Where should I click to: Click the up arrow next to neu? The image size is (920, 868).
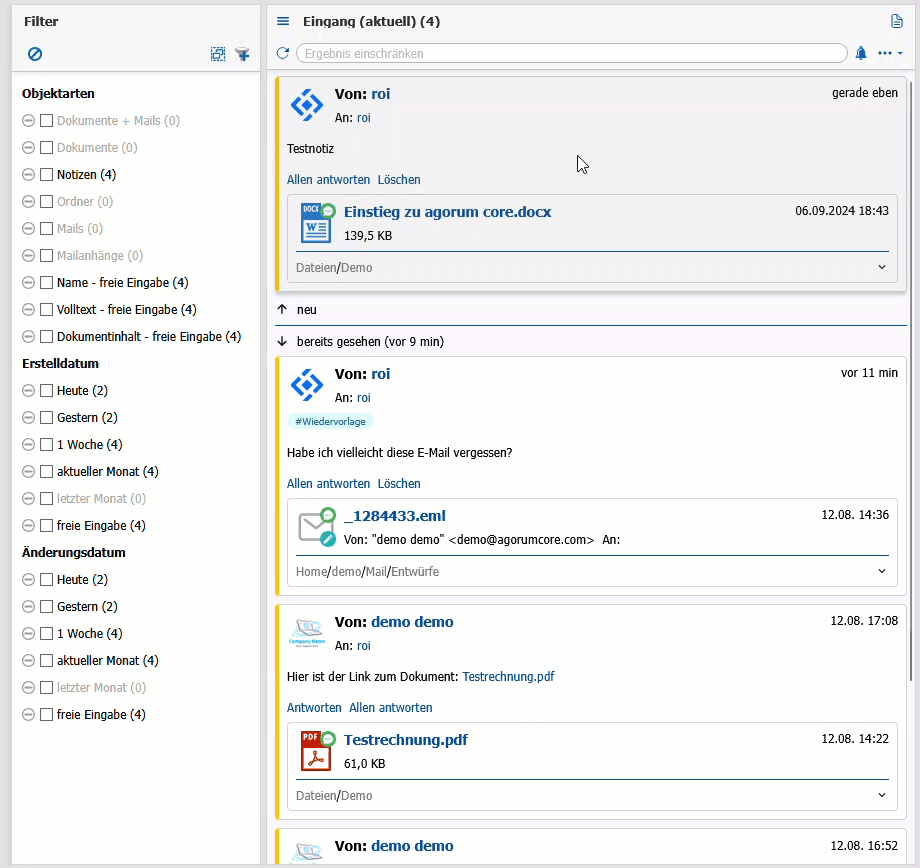pos(282,309)
